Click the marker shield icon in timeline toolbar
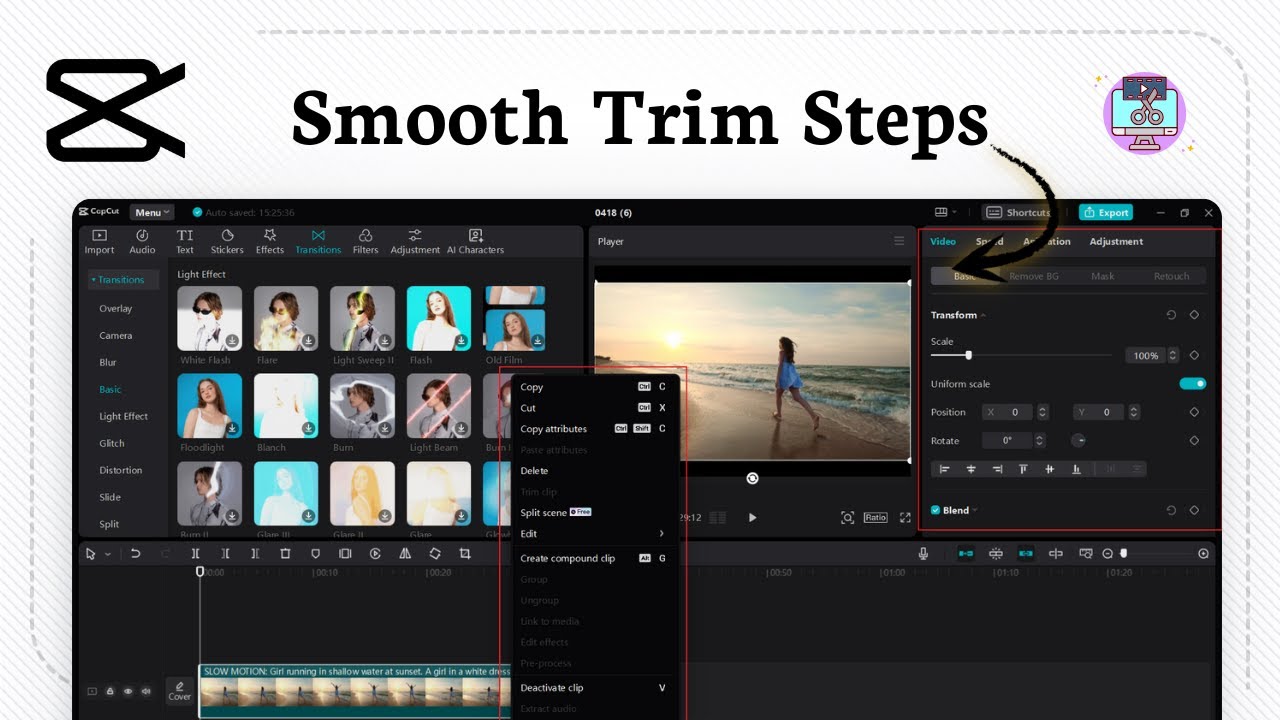 point(315,553)
